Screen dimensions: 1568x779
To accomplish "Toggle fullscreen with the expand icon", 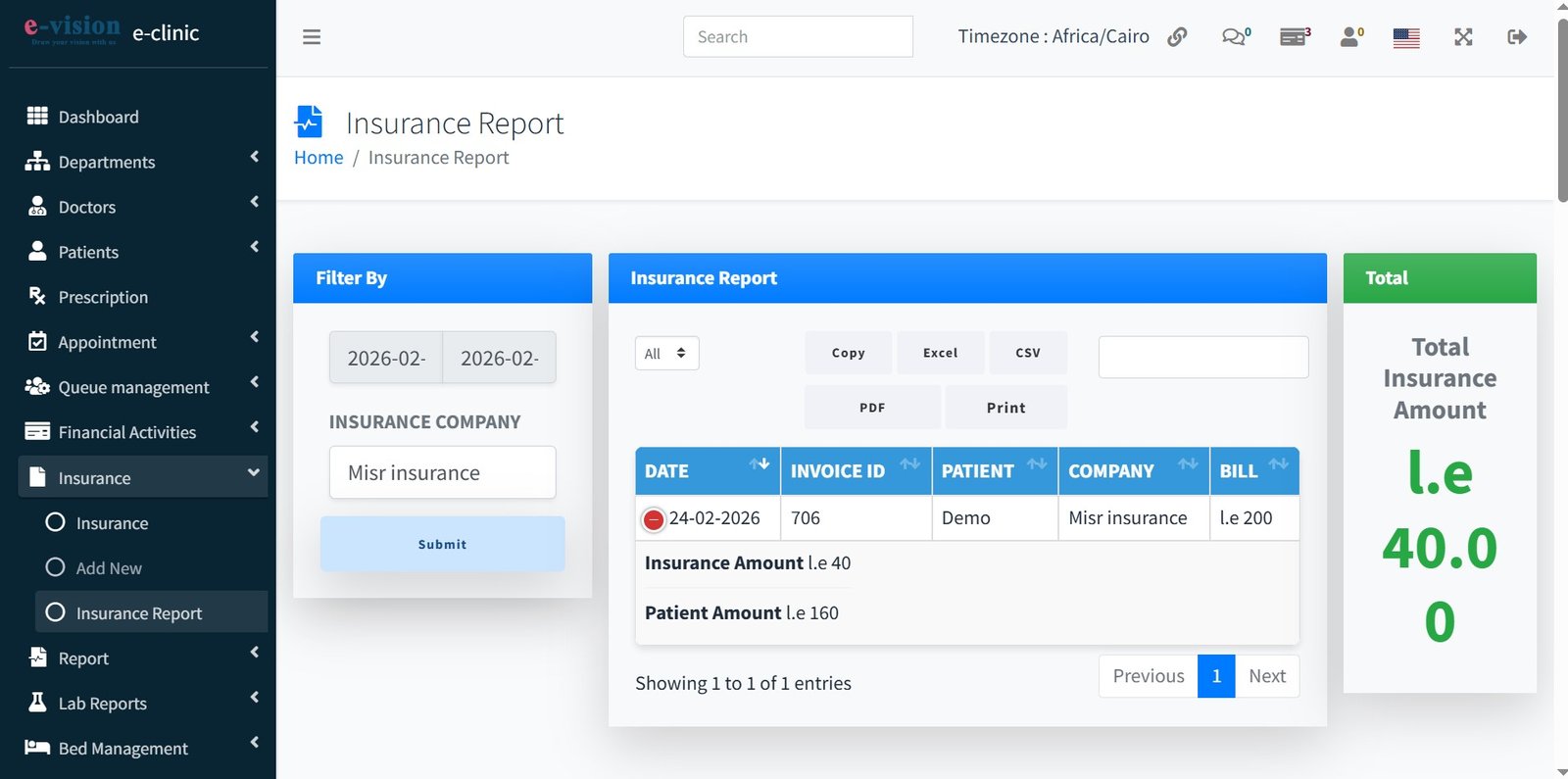I will pyautogui.click(x=1463, y=37).
